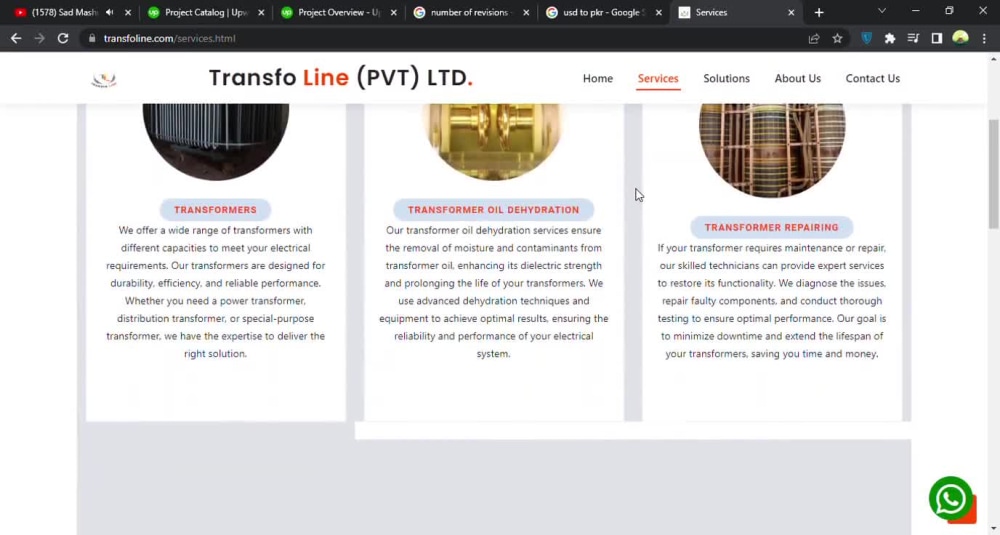1000x535 pixels.
Task: Close the usd to pkr Google tab
Action: (659, 12)
